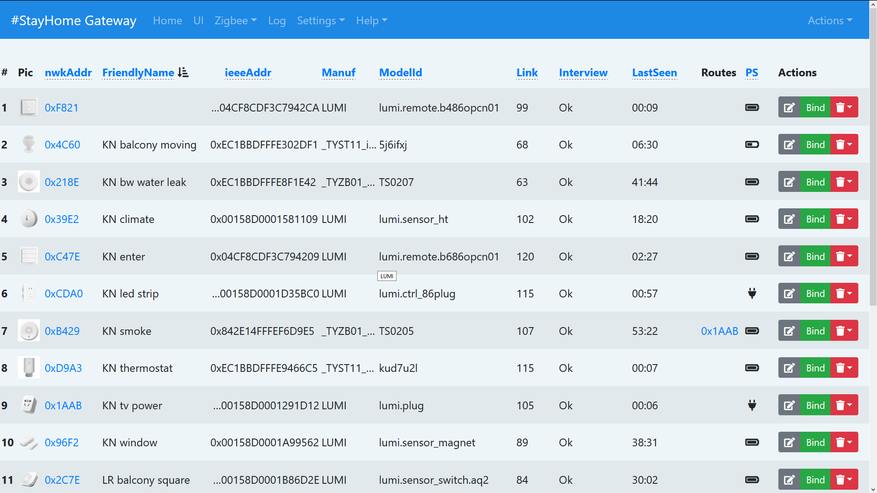Open delete menu for KN thermostat
Screen dimensions: 877x493
(x=844, y=368)
